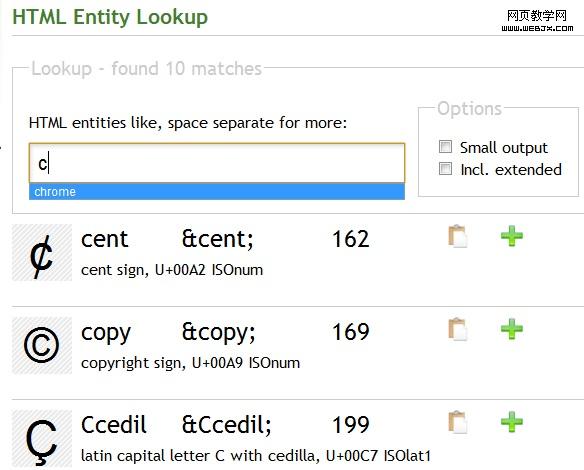Copy the Ccedil entity to clipboard

pyautogui.click(x=458, y=422)
